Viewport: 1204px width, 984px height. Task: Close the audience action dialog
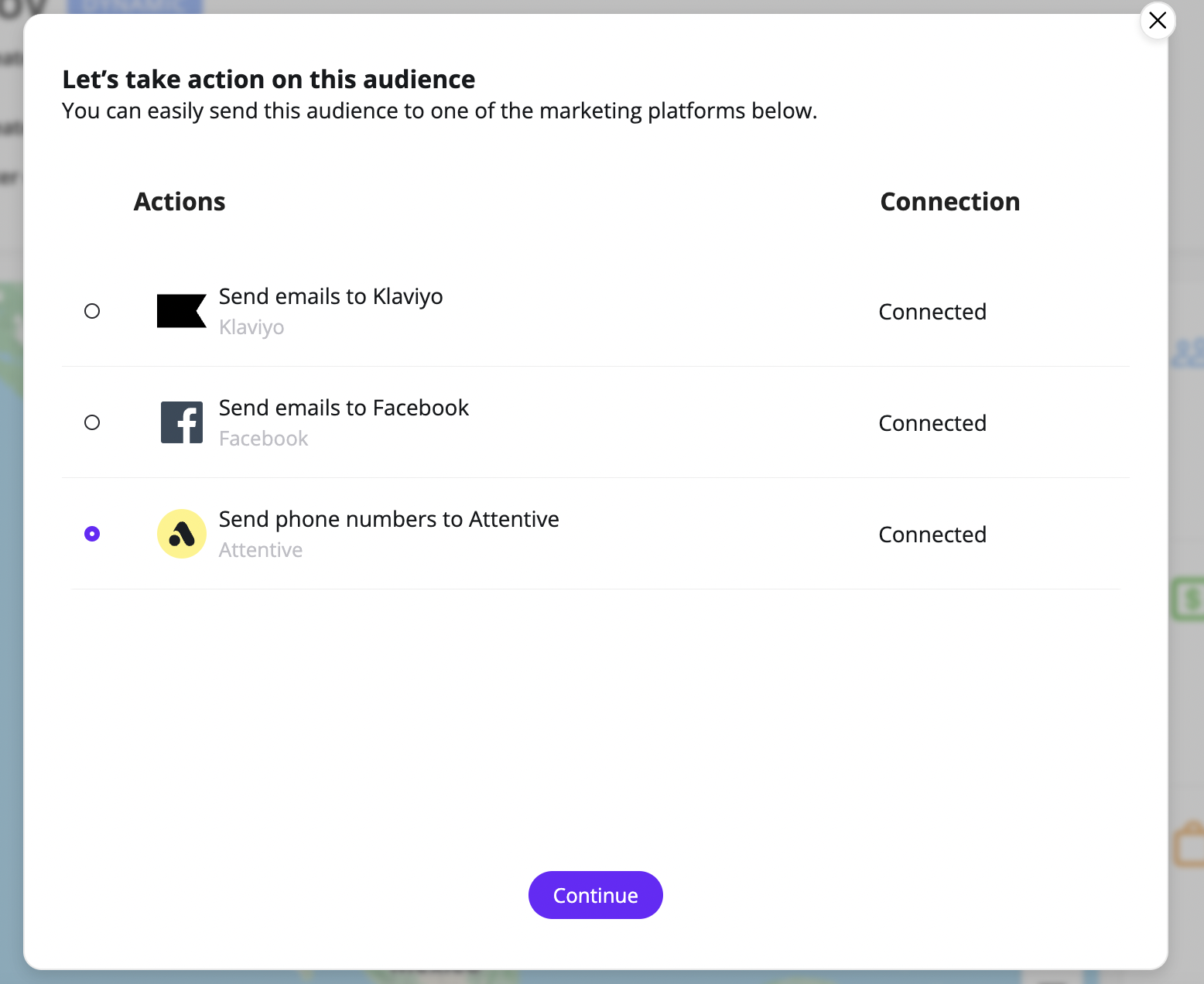coord(1158,21)
